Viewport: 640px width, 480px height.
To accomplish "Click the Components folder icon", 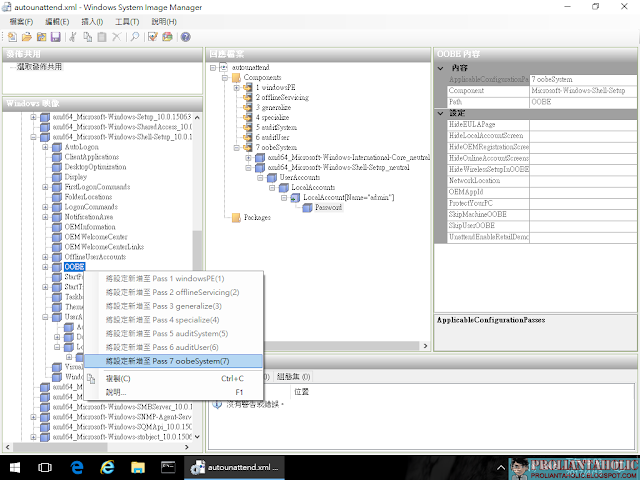I will coord(236,78).
